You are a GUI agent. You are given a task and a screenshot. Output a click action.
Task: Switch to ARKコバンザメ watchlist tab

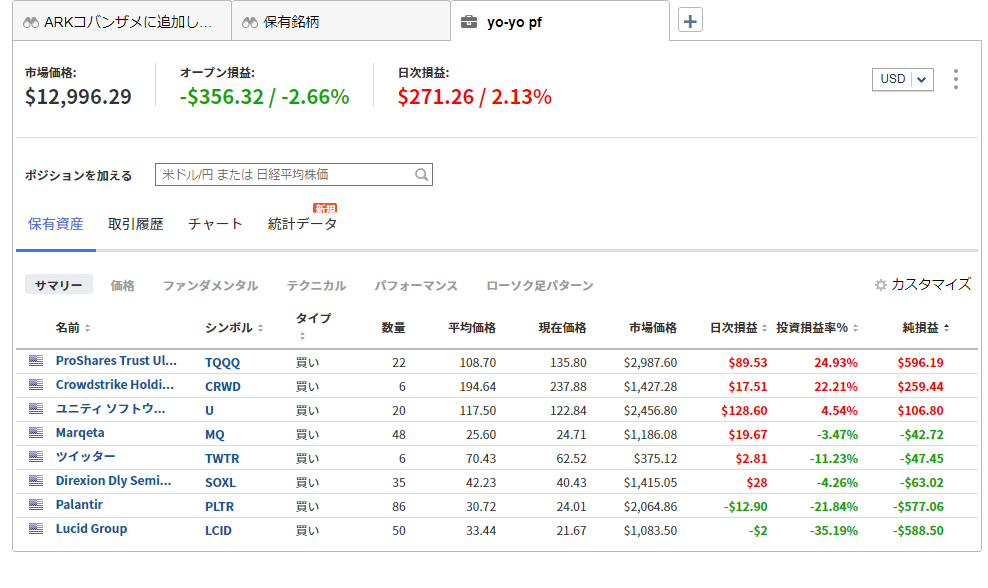[x=122, y=23]
